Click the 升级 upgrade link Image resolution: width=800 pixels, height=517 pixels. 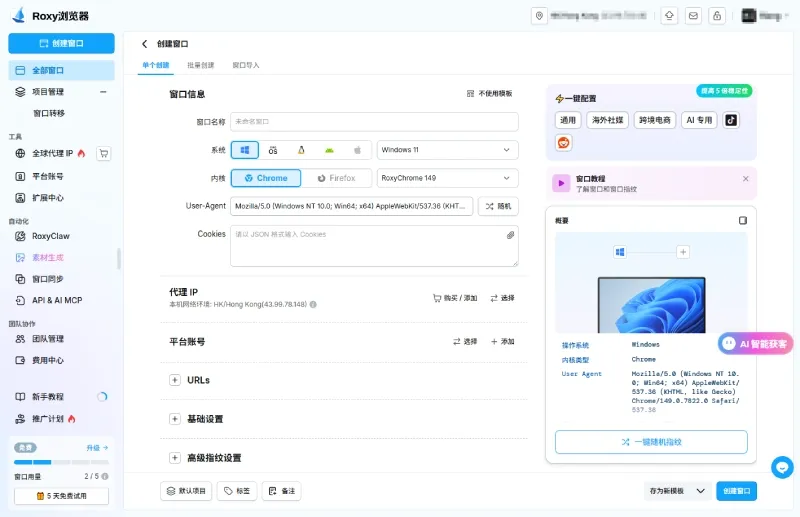(x=97, y=448)
